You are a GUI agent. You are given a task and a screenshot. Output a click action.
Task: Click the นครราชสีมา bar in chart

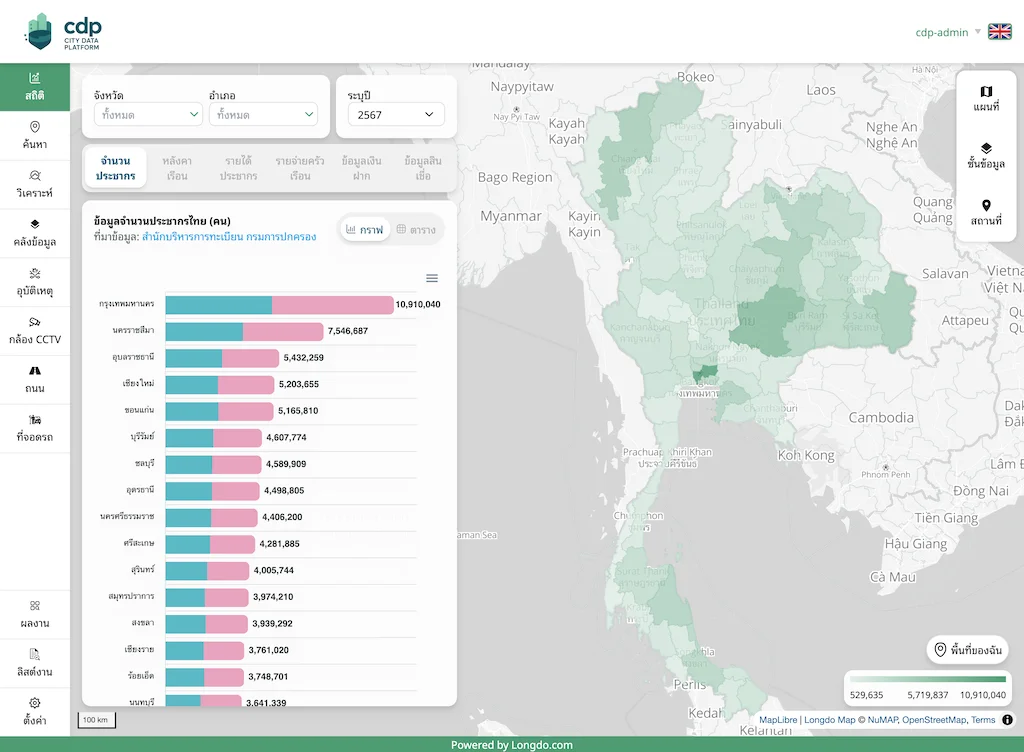[x=244, y=332]
